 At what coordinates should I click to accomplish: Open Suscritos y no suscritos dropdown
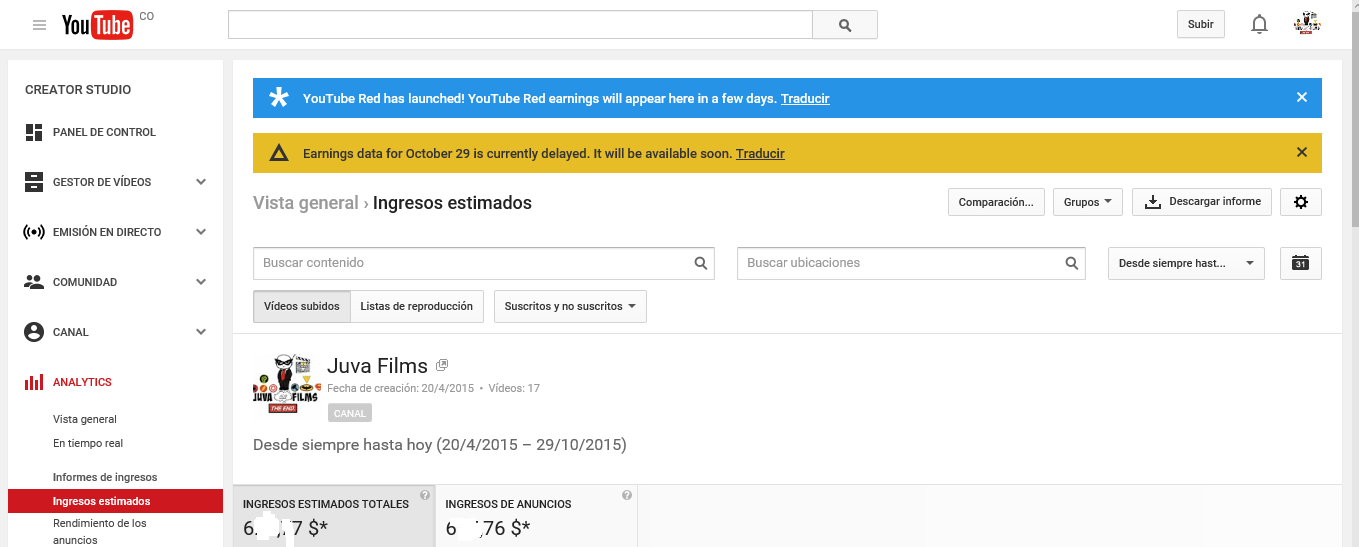(570, 306)
